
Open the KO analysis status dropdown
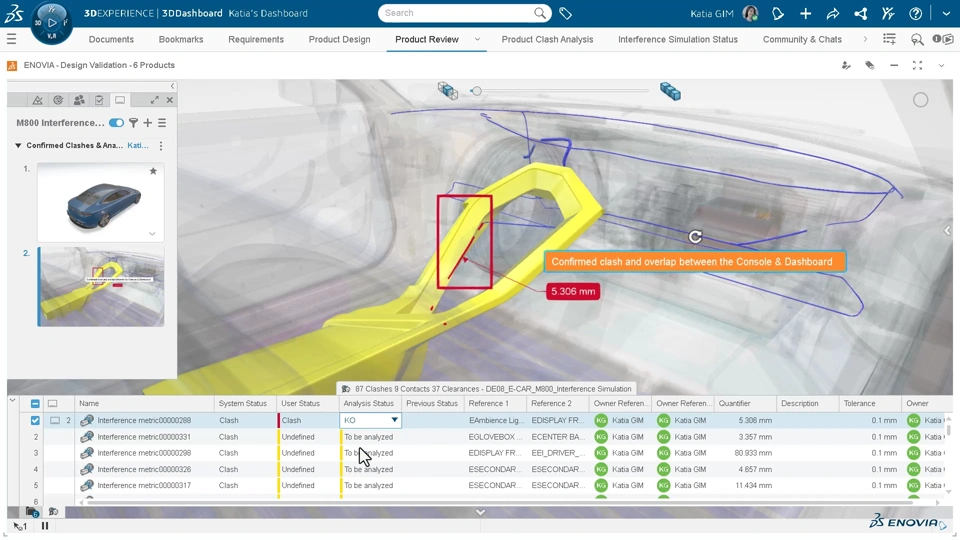(x=394, y=420)
